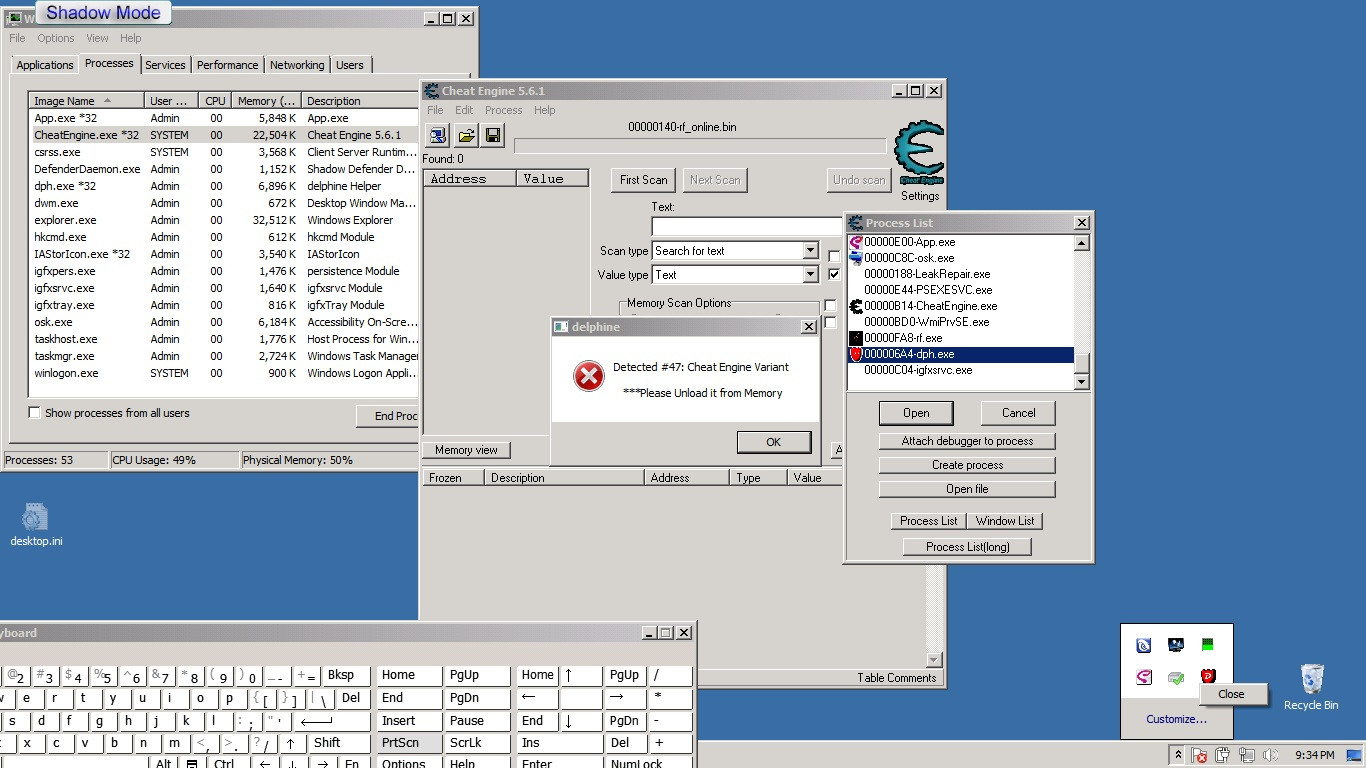Show hidden icons chevron in taskbar
This screenshot has width=1366, height=768.
tap(1178, 755)
